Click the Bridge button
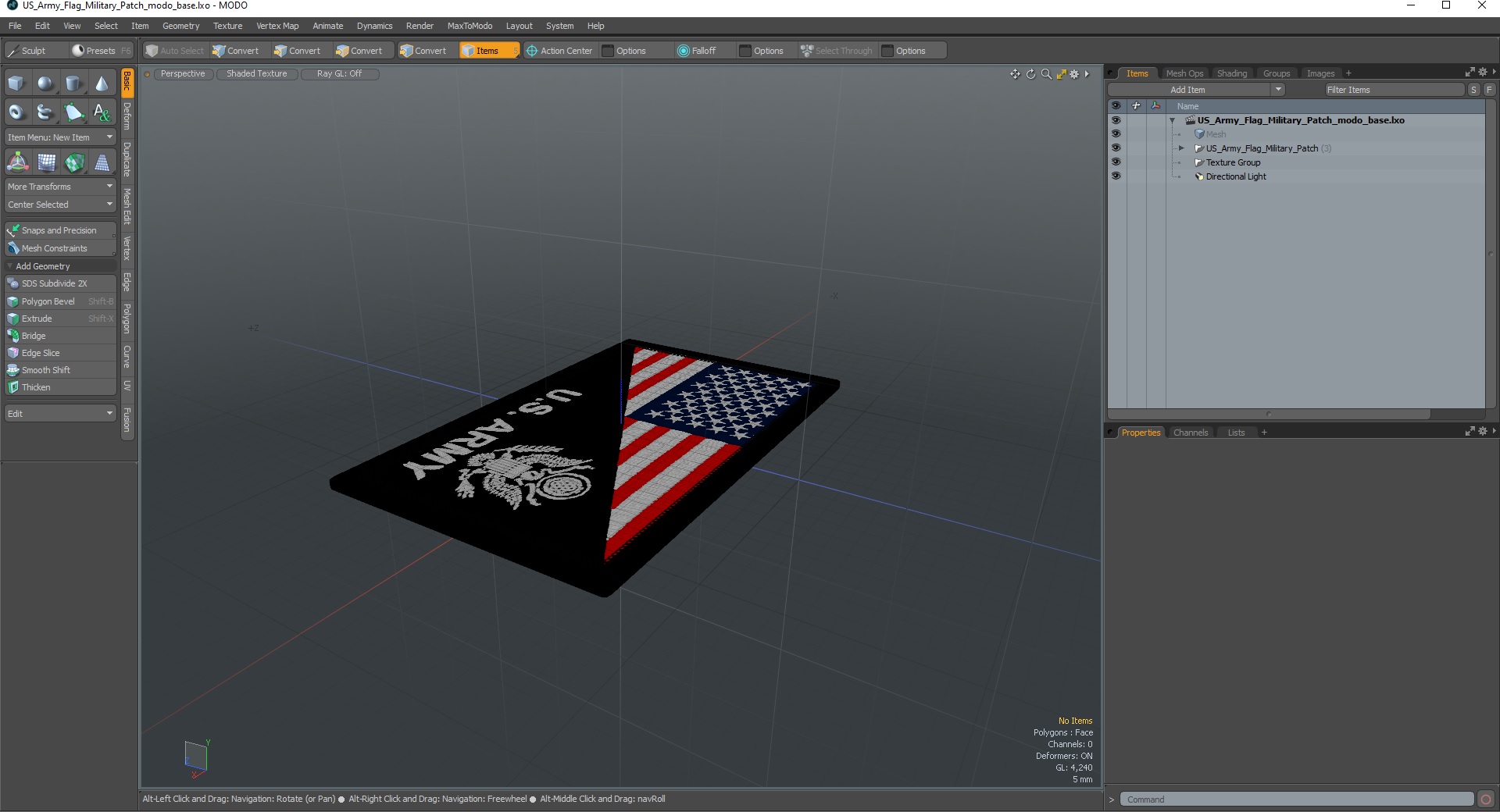The width and height of the screenshot is (1500, 812). pyautogui.click(x=60, y=336)
